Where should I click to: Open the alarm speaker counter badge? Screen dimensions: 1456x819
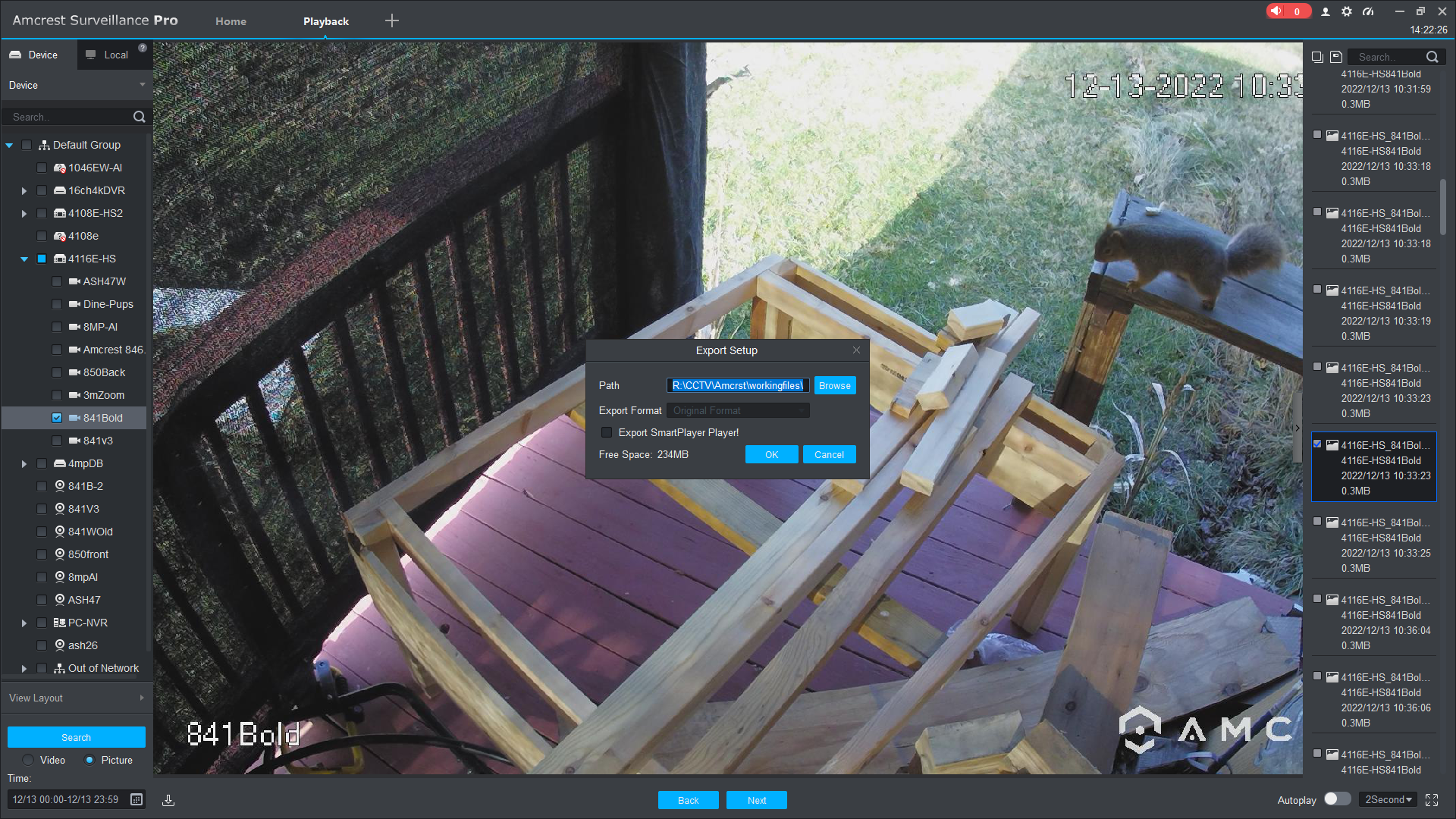point(1288,11)
